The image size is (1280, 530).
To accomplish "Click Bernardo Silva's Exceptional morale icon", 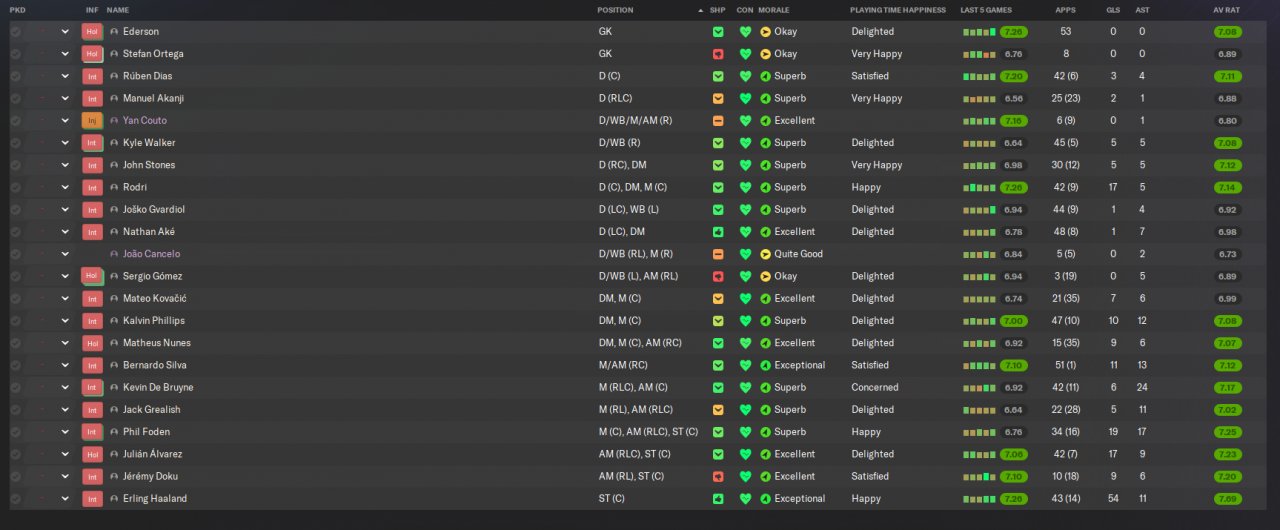I will pos(766,365).
